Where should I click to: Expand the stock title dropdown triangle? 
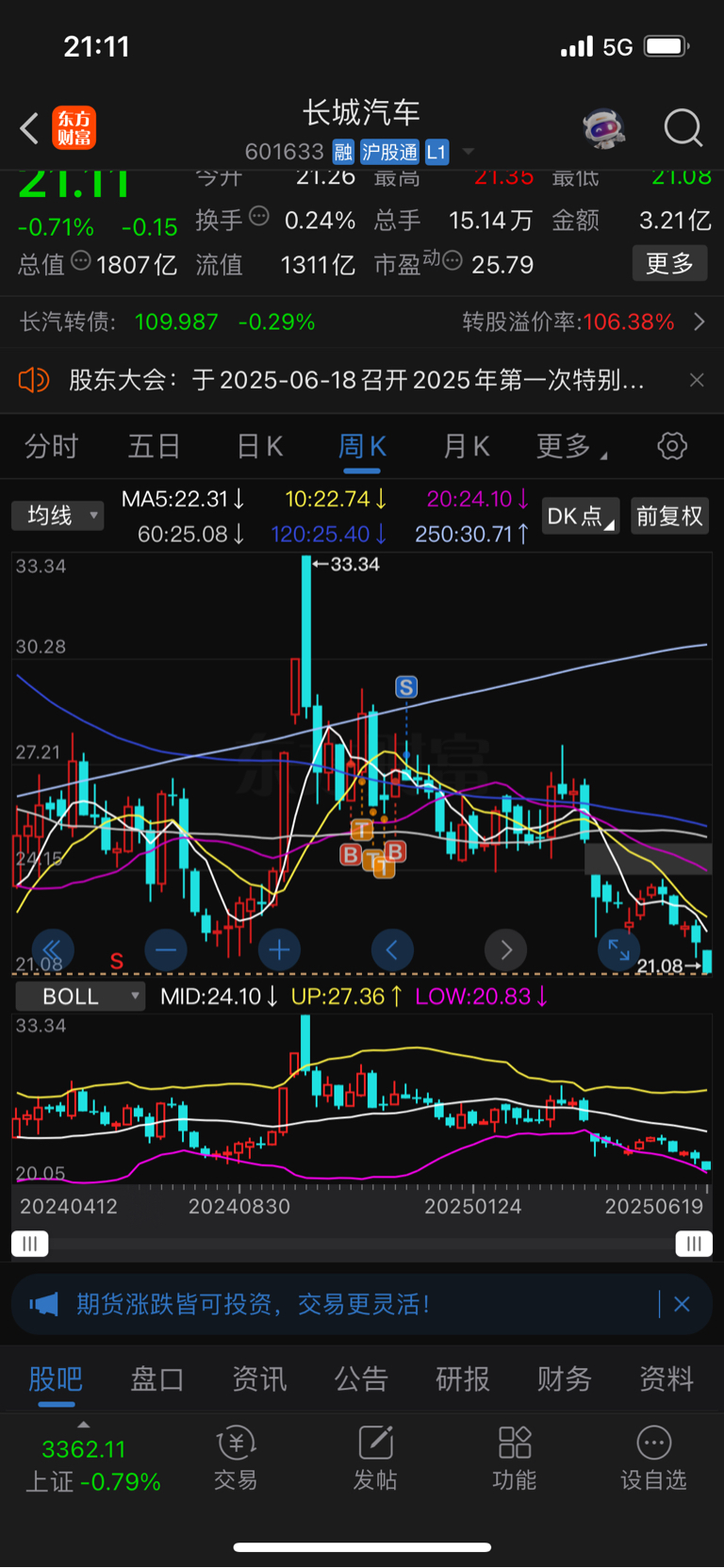[468, 152]
